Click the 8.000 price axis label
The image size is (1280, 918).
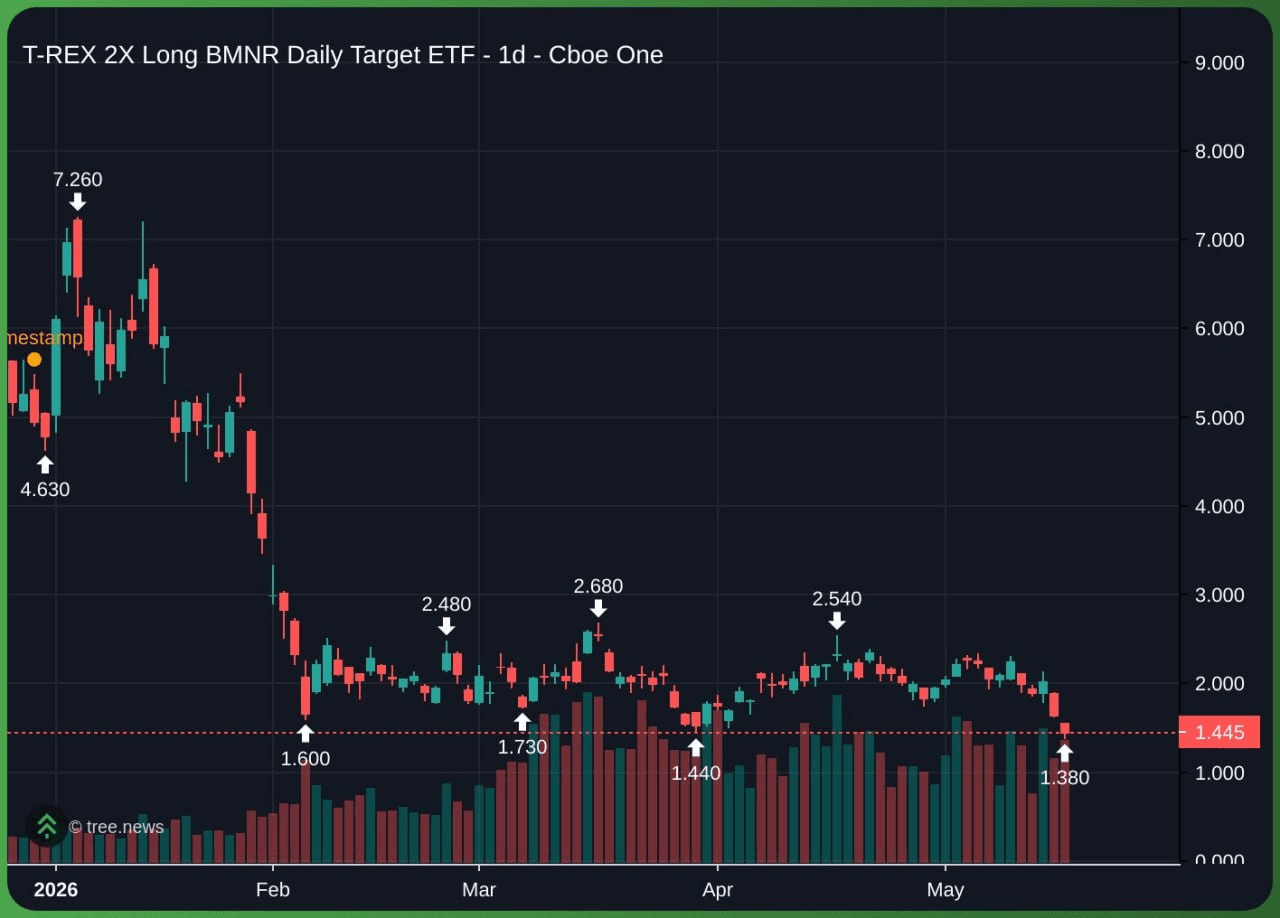pyautogui.click(x=1220, y=152)
